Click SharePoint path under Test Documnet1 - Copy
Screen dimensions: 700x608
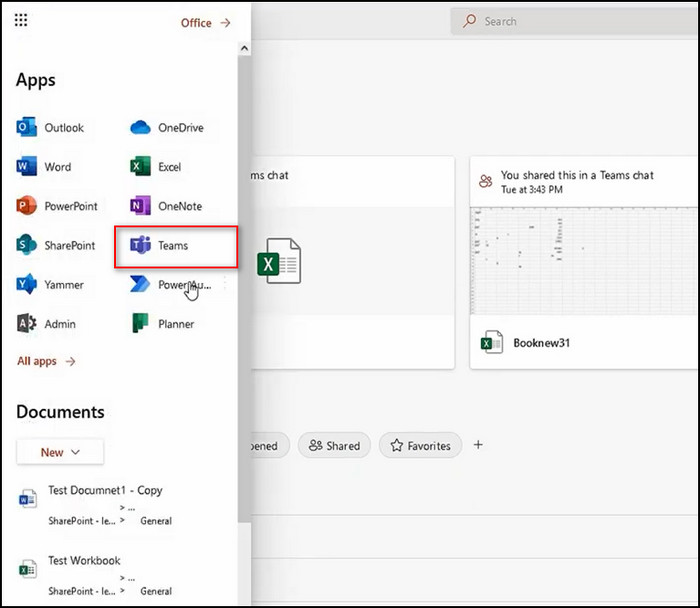point(82,521)
